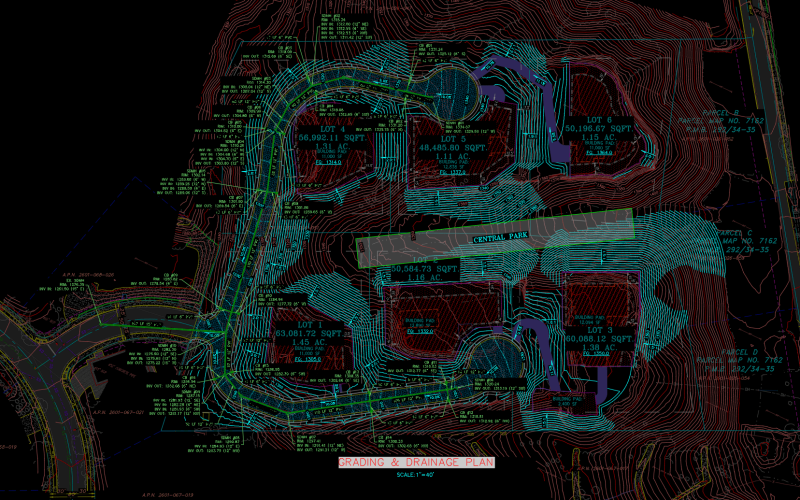The width and height of the screenshot is (800, 500).
Task: Click the SCALE 1"=40' annotation
Action: (x=416, y=474)
